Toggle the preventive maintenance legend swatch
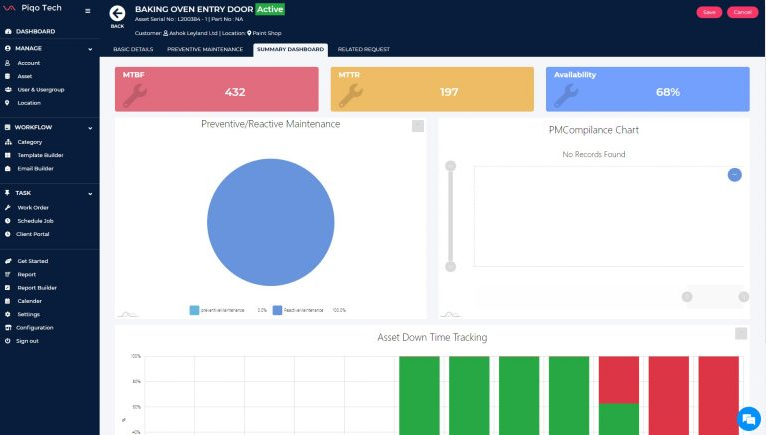This screenshot has width=766, height=435. point(194,310)
